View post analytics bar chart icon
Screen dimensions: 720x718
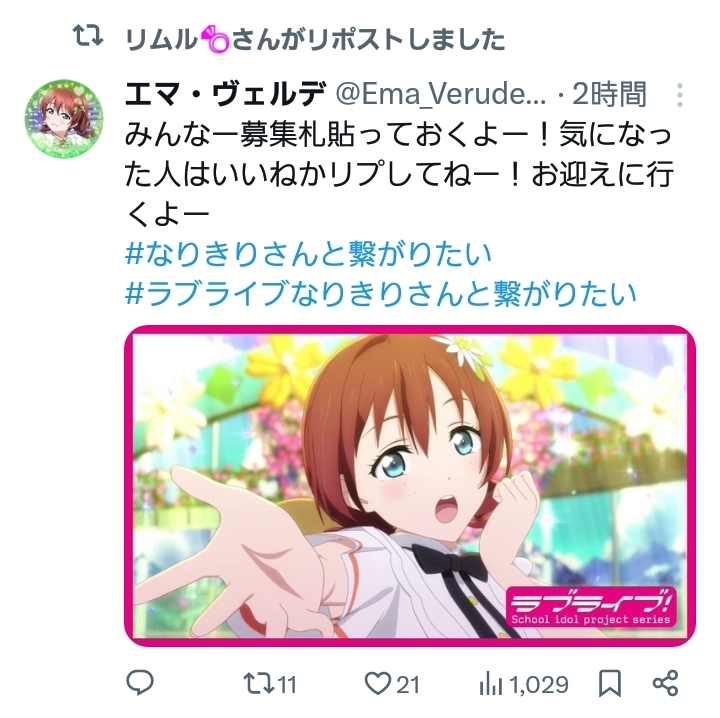pos(490,684)
